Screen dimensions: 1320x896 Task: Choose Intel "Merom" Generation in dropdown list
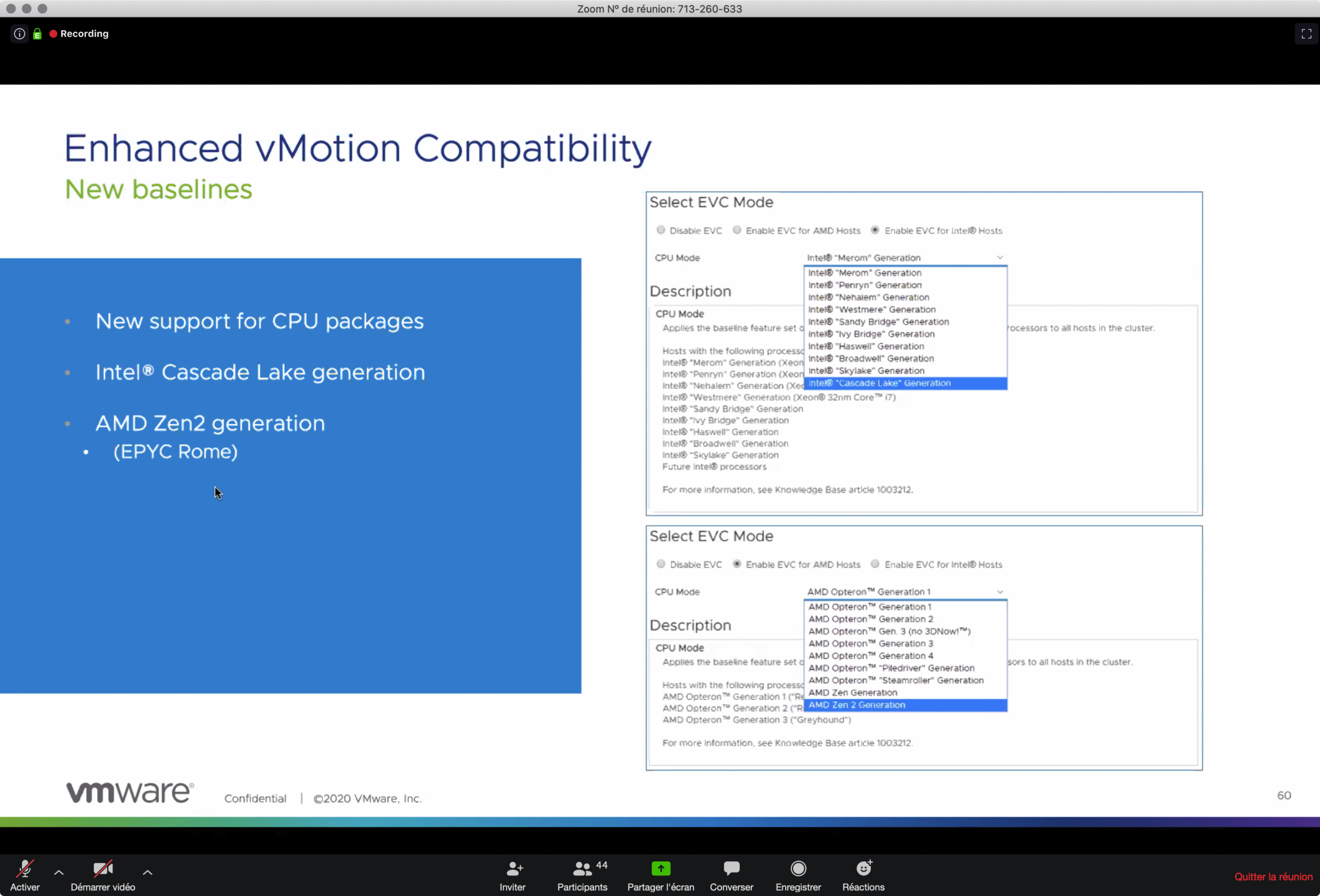pyautogui.click(x=905, y=273)
